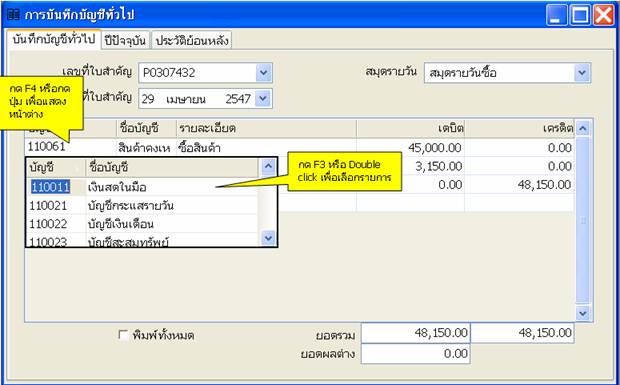Click the year 2547 in the date field
The image size is (620, 385).
click(238, 99)
